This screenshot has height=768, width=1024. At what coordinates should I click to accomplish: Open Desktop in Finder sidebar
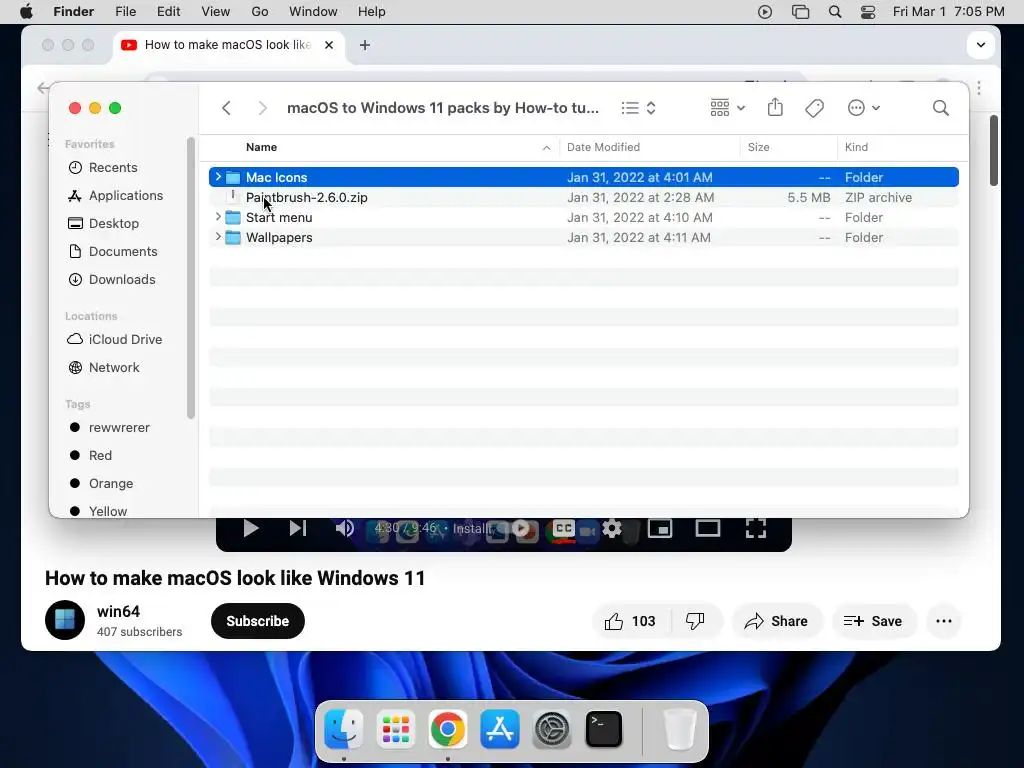click(103, 223)
